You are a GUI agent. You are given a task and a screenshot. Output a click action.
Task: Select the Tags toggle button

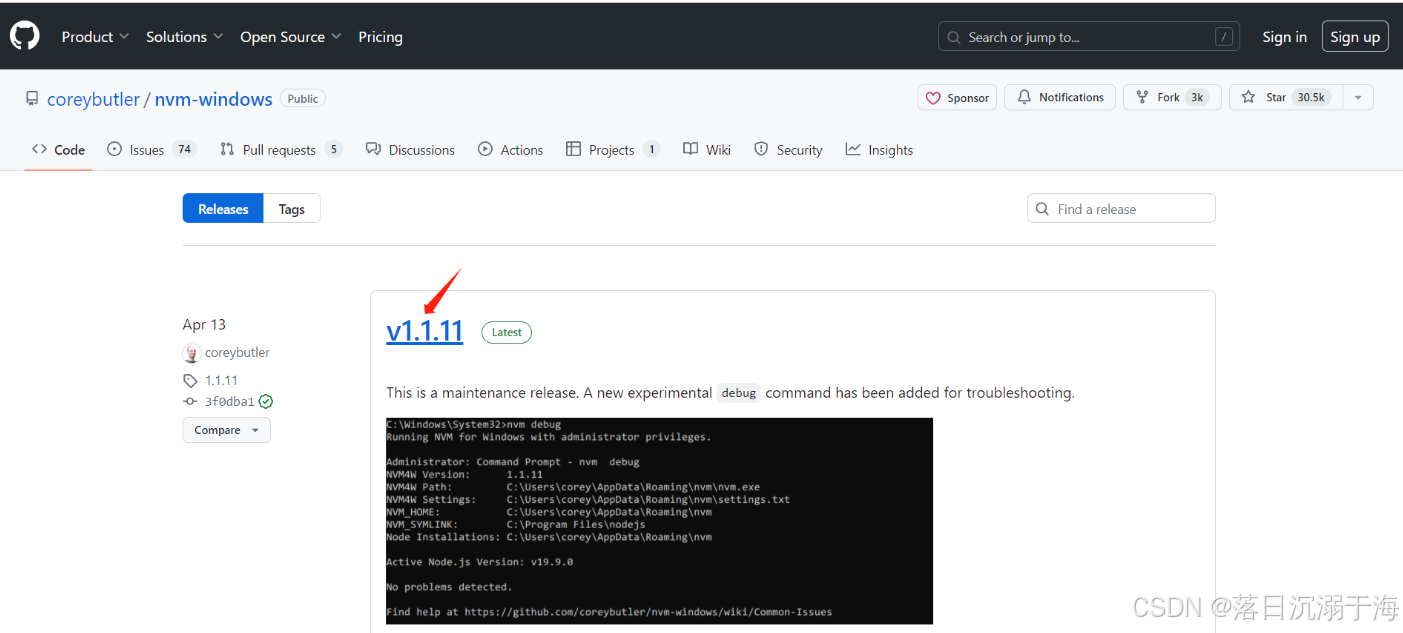[292, 209]
